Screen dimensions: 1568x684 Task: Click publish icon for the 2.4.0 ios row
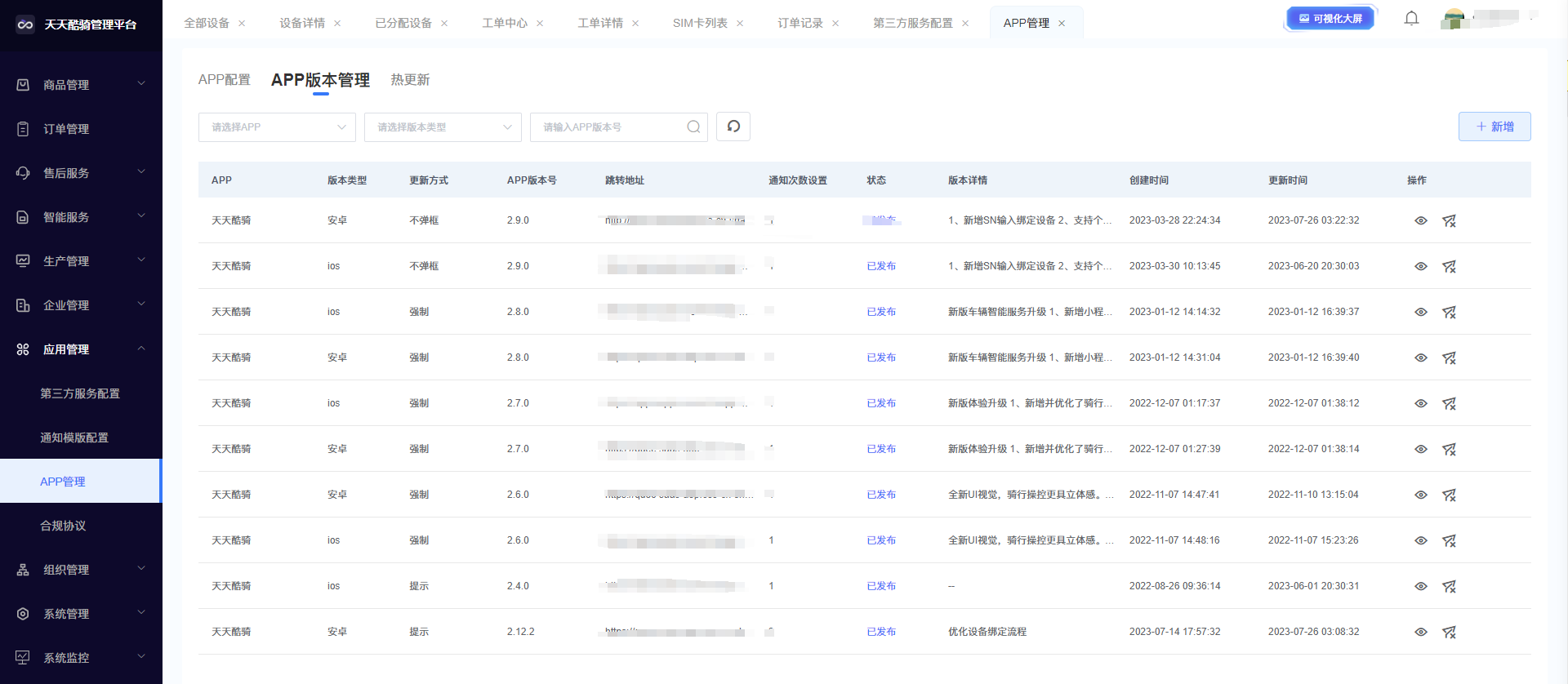click(1449, 586)
